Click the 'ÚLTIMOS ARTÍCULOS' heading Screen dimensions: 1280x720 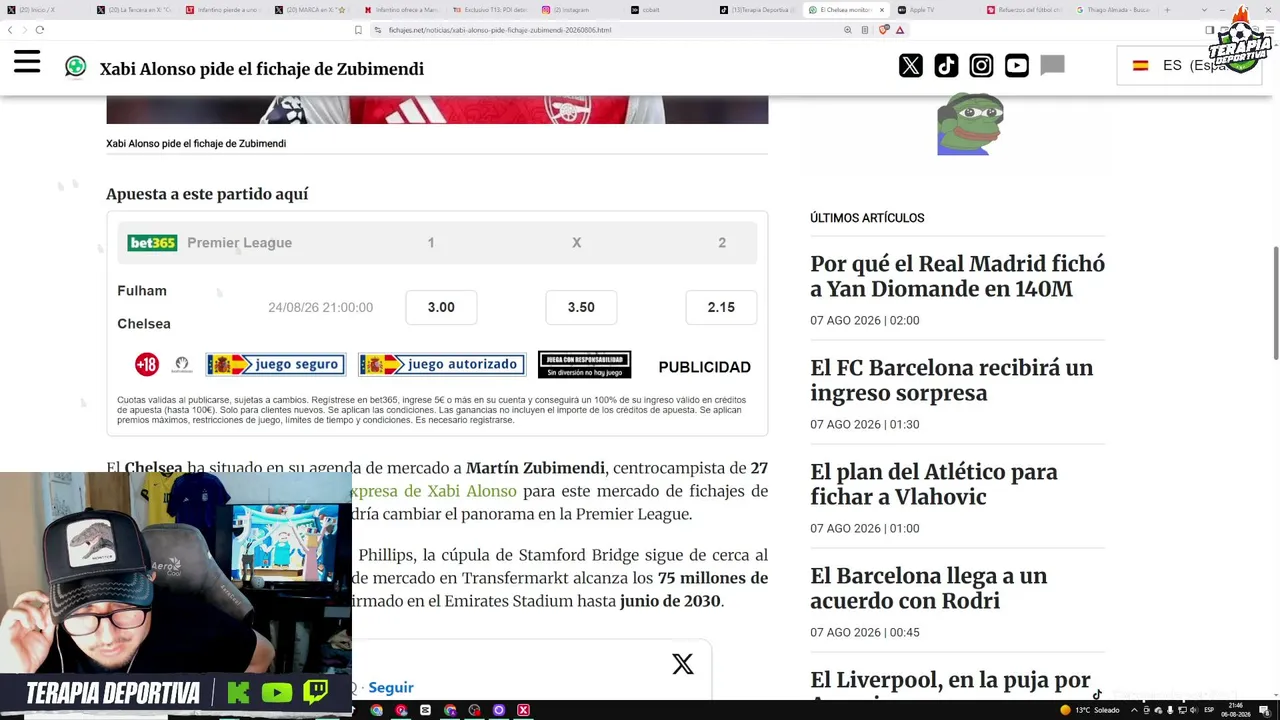click(x=867, y=218)
